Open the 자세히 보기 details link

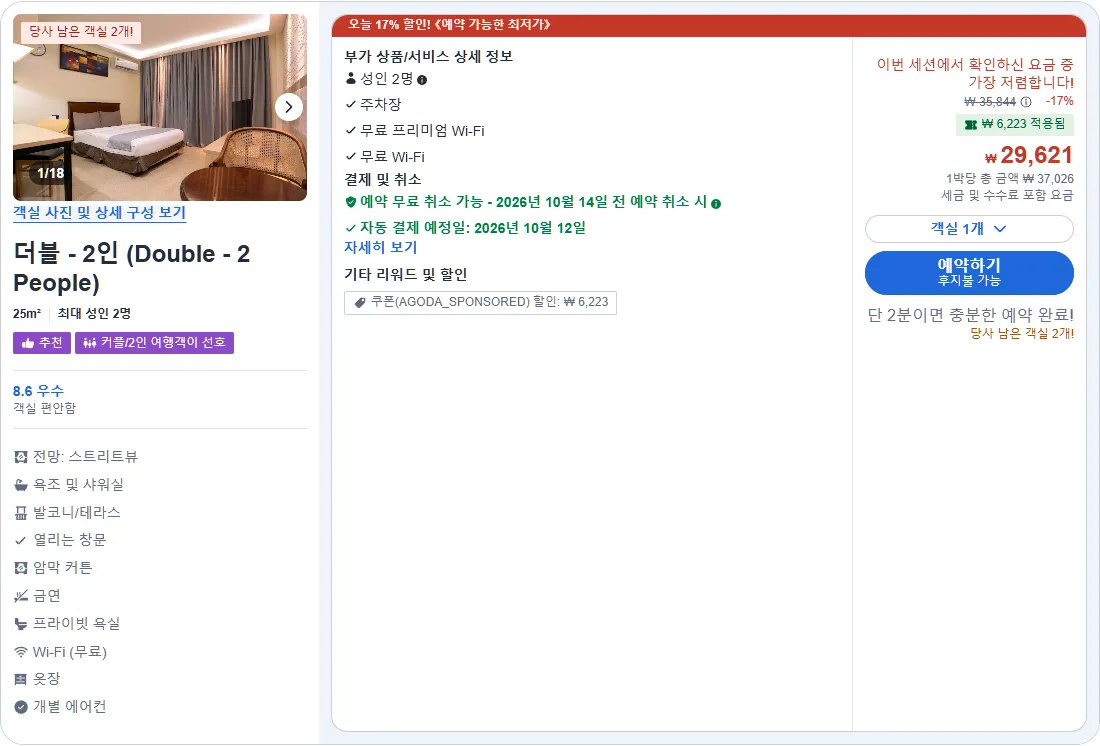381,248
